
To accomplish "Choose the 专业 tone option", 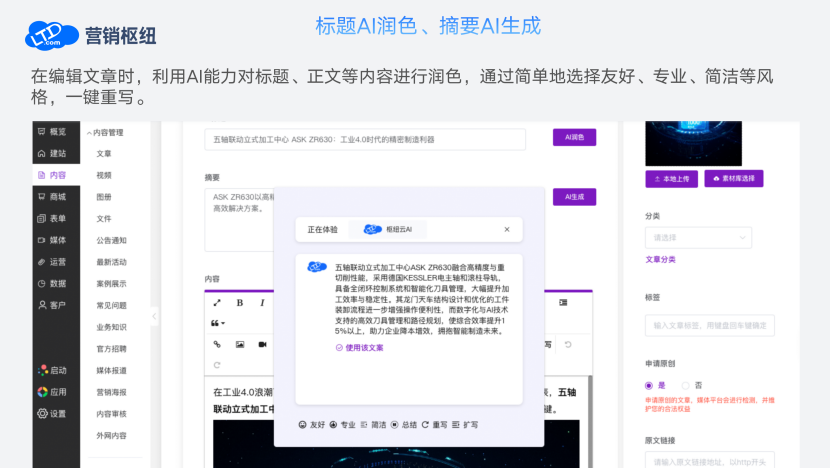I will (342, 425).
